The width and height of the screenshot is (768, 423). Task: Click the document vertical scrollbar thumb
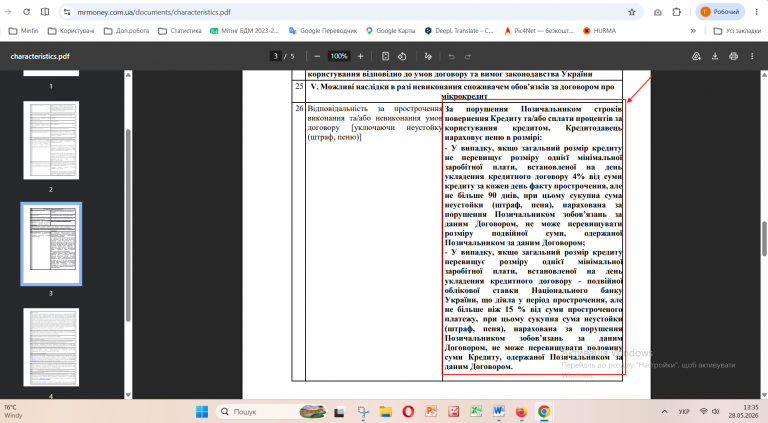764,239
